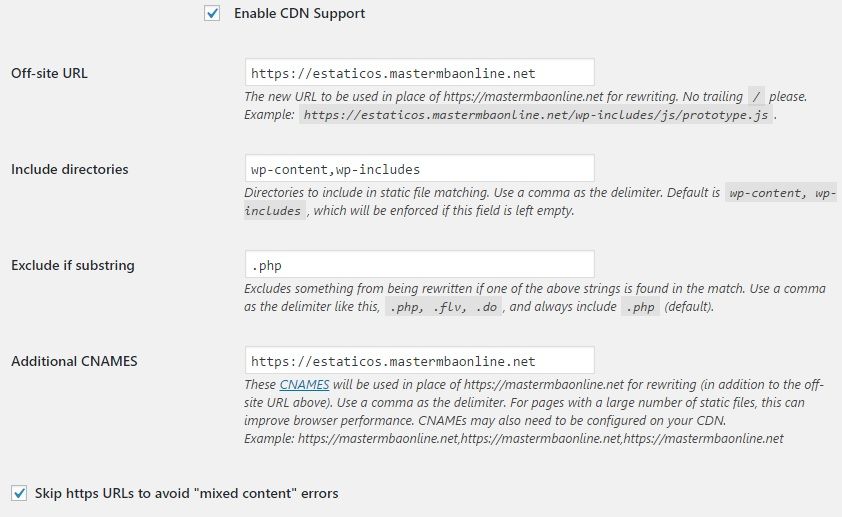Click the Enable CDN Support label text
Viewport: 842px width, 517px height.
(299, 13)
